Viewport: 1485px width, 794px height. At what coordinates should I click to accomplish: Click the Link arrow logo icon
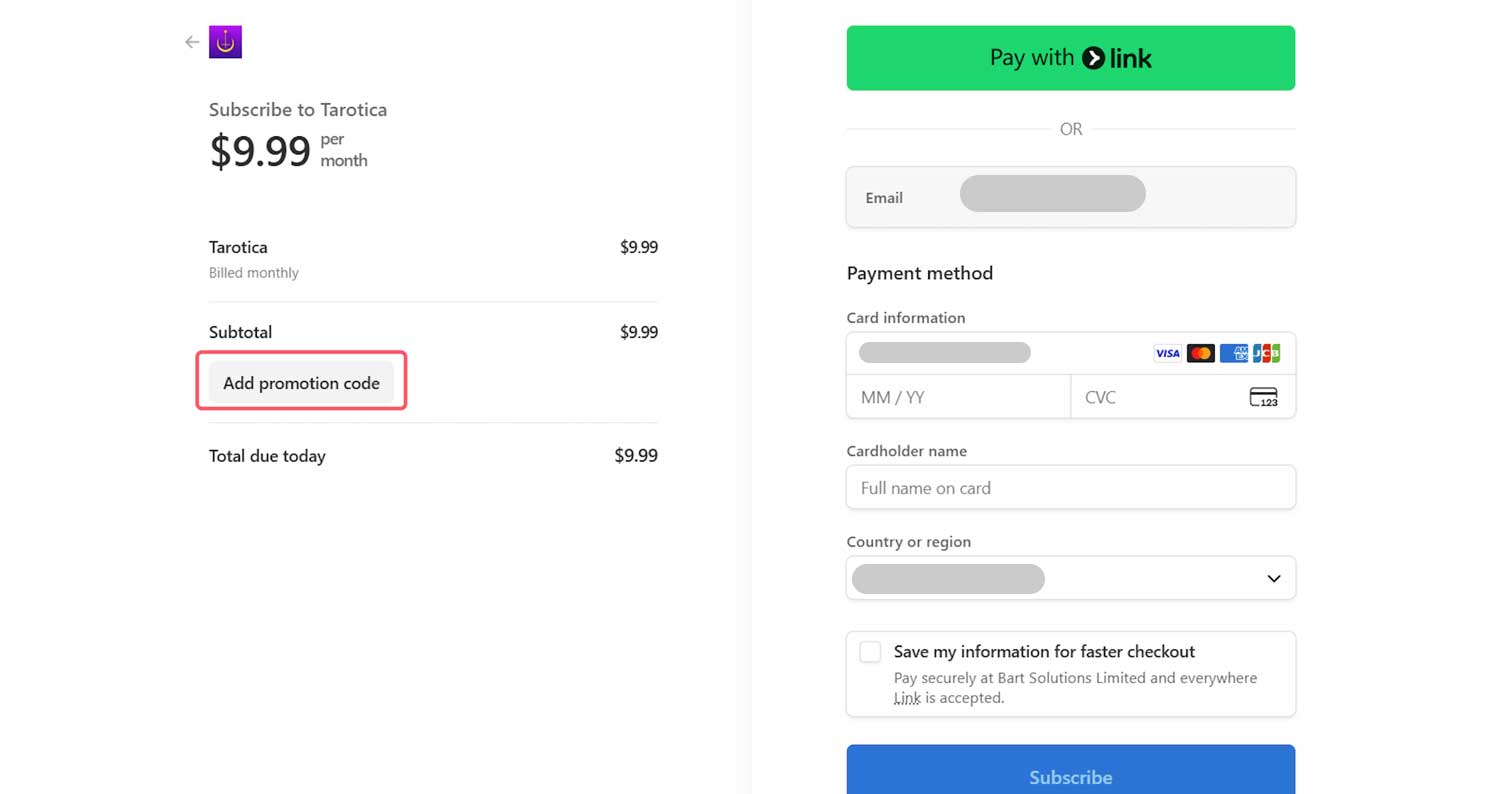click(1094, 58)
